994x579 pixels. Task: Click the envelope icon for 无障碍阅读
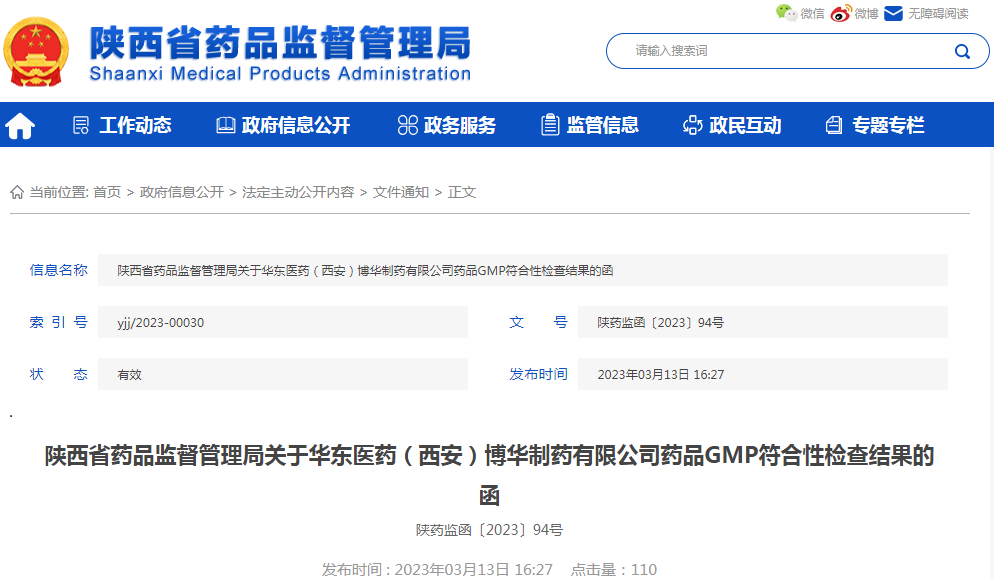point(893,13)
